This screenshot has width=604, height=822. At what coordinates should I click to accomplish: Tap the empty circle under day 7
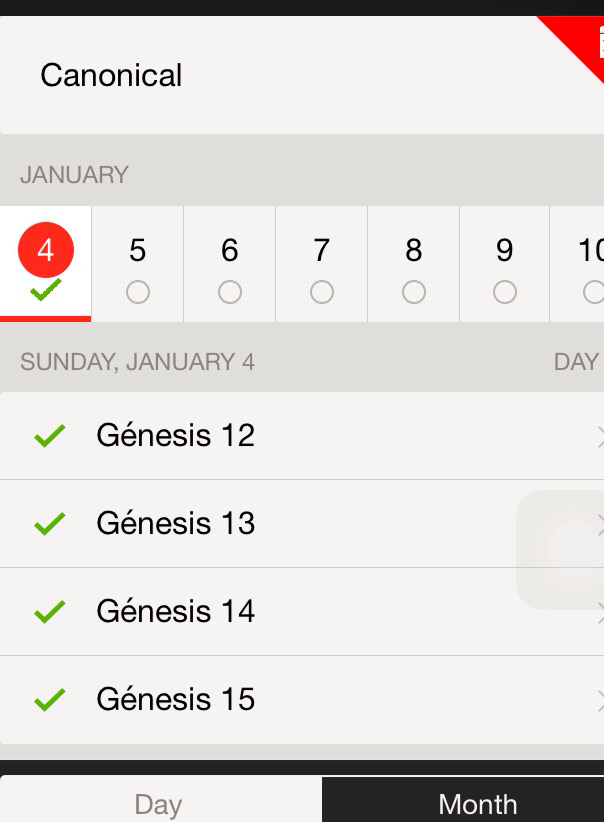322,292
